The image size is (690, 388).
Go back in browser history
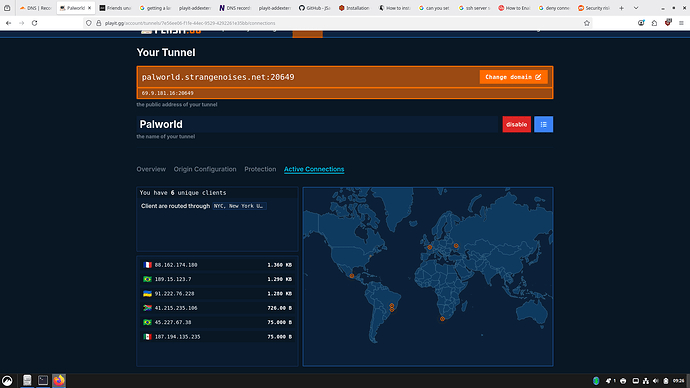[x=8, y=23]
